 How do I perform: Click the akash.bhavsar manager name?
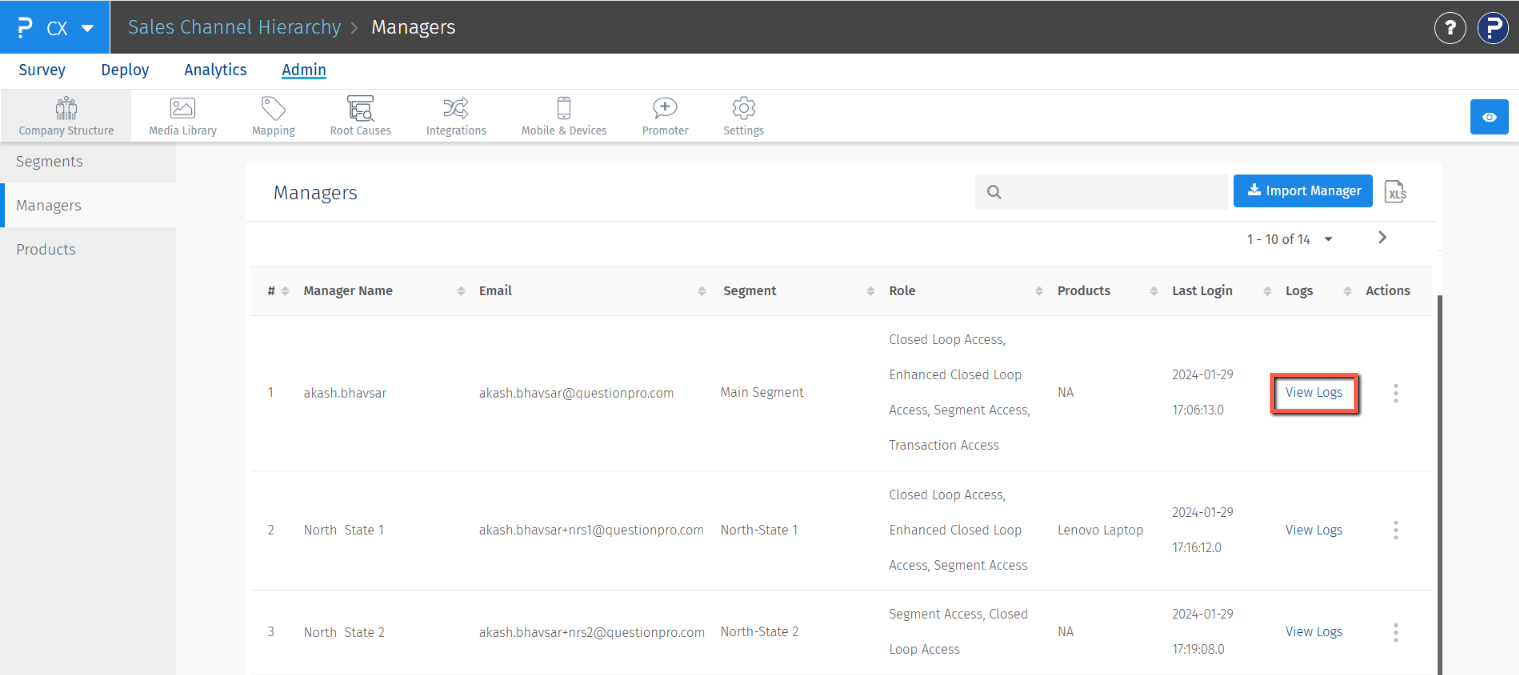(345, 393)
